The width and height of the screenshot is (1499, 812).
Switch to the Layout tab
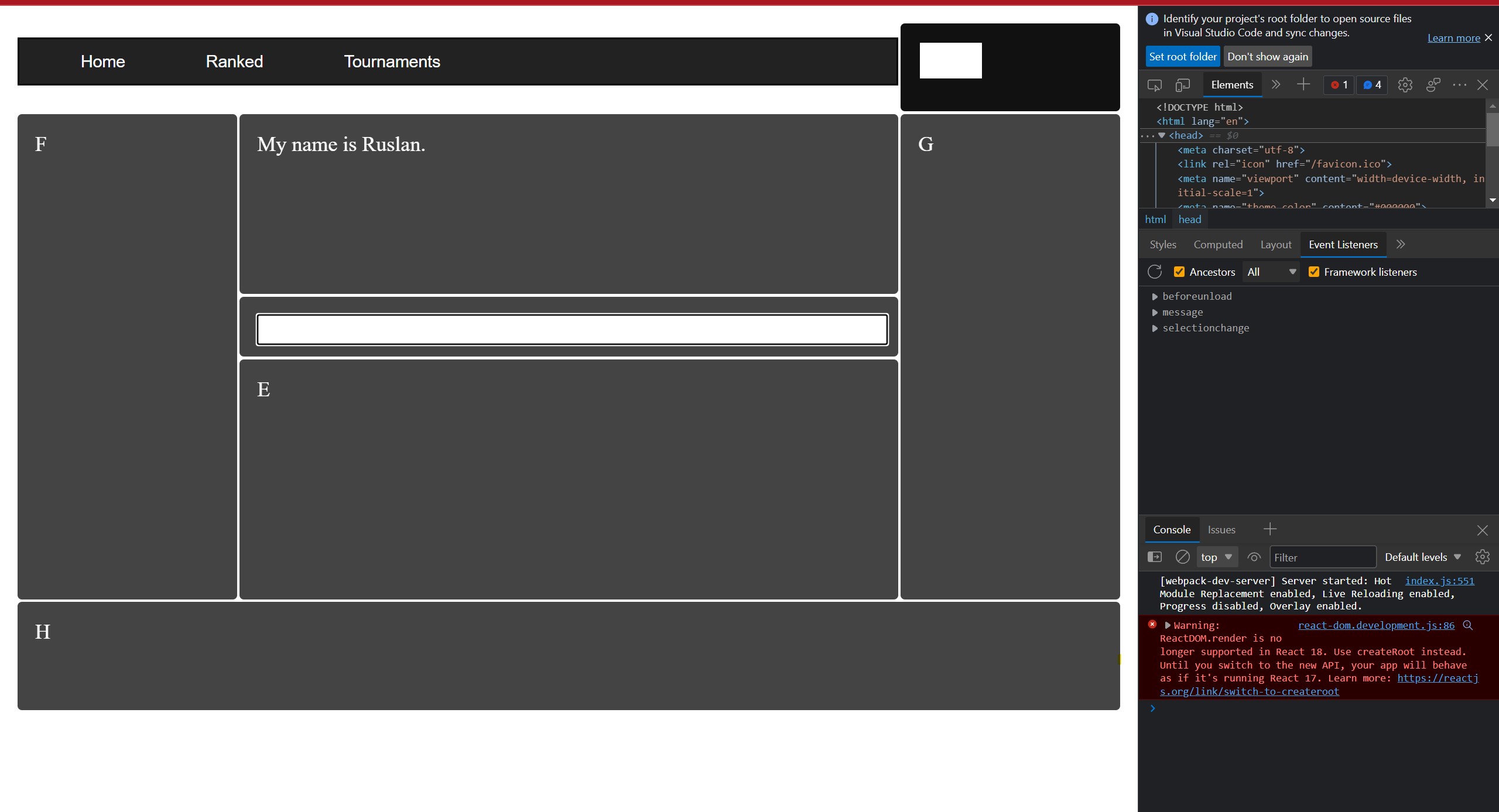pyautogui.click(x=1276, y=245)
